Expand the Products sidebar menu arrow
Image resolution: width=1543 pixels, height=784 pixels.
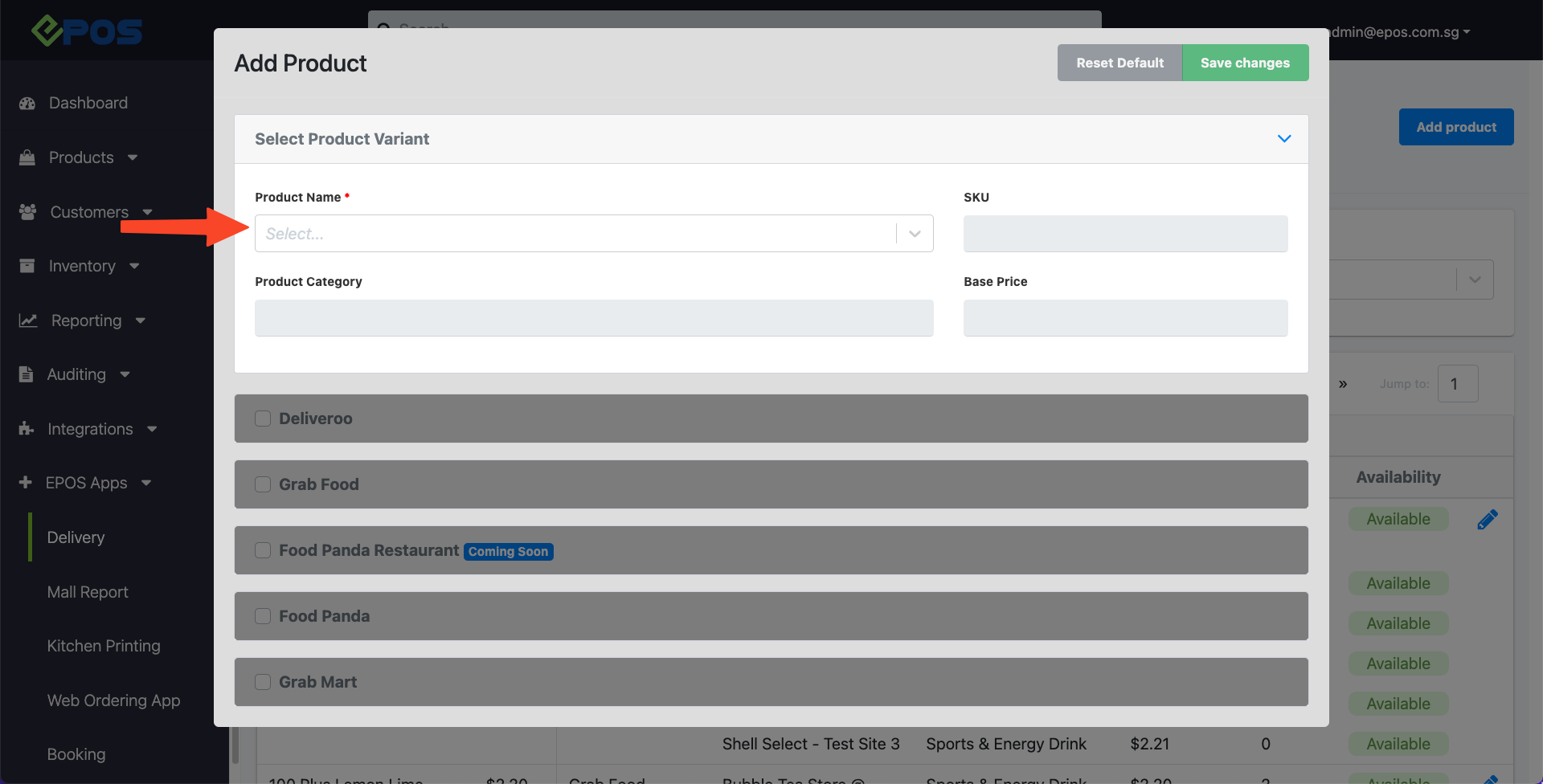coord(133,157)
